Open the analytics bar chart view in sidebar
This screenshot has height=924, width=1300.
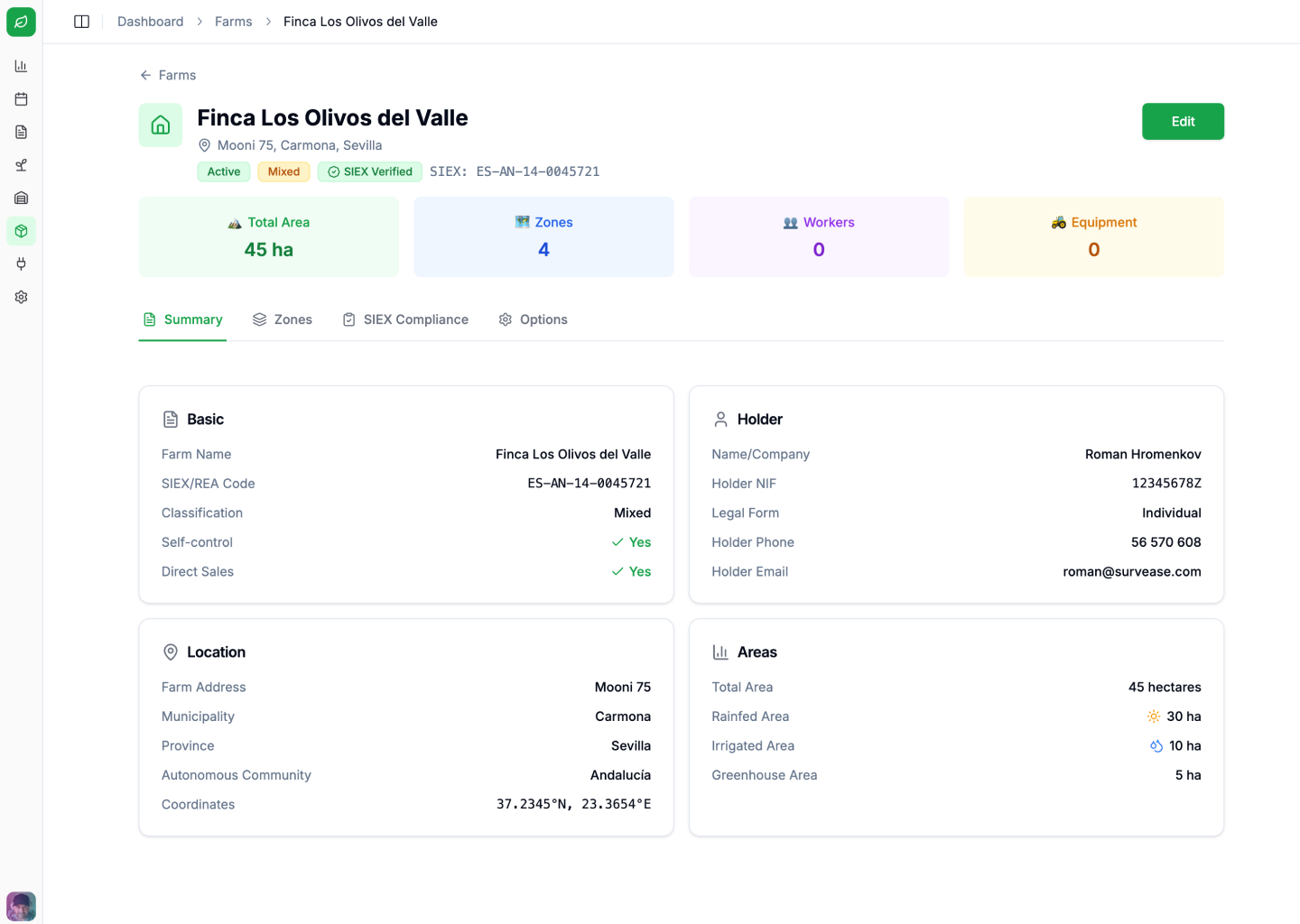click(21, 65)
